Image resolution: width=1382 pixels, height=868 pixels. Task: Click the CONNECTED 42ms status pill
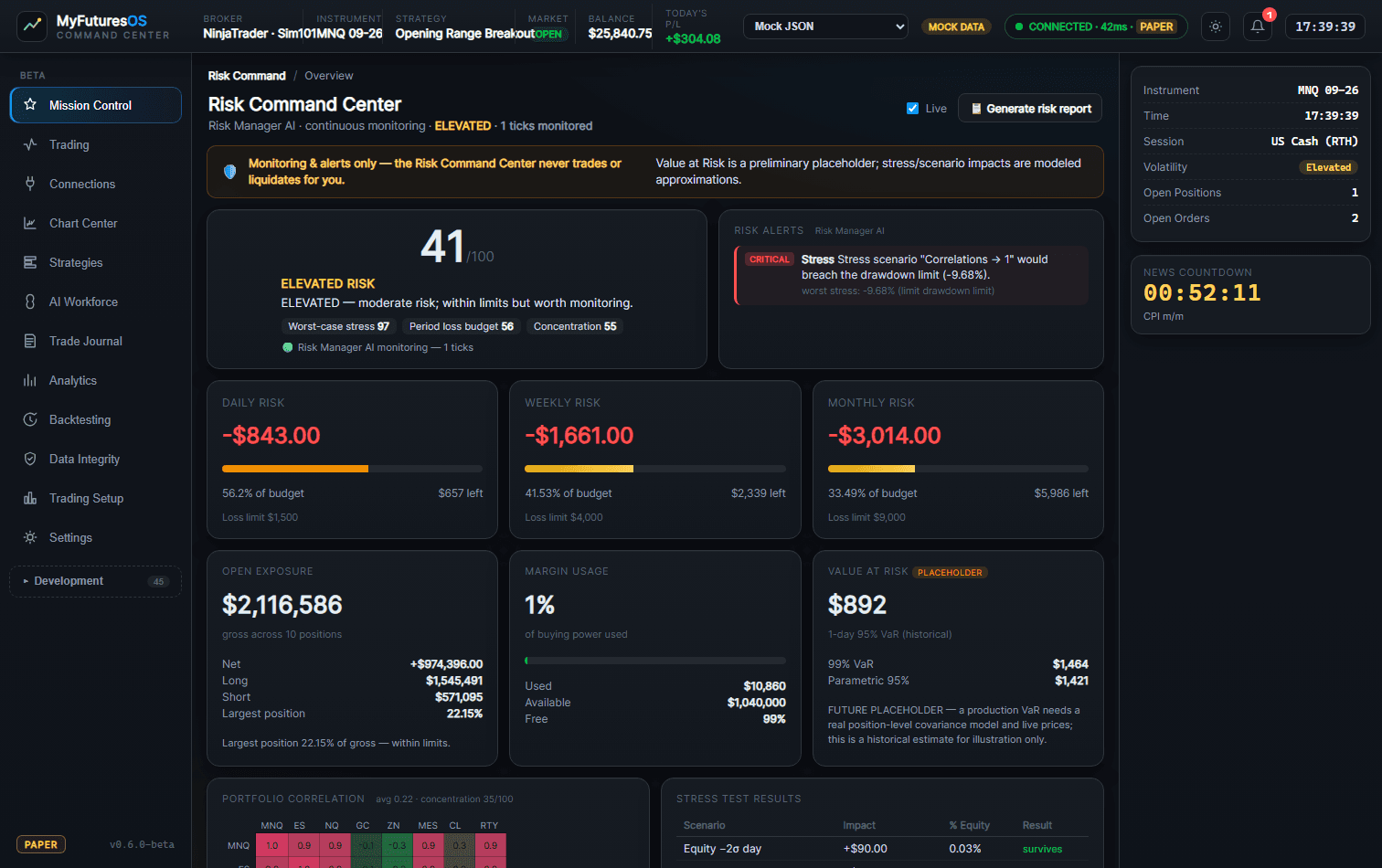point(1096,26)
